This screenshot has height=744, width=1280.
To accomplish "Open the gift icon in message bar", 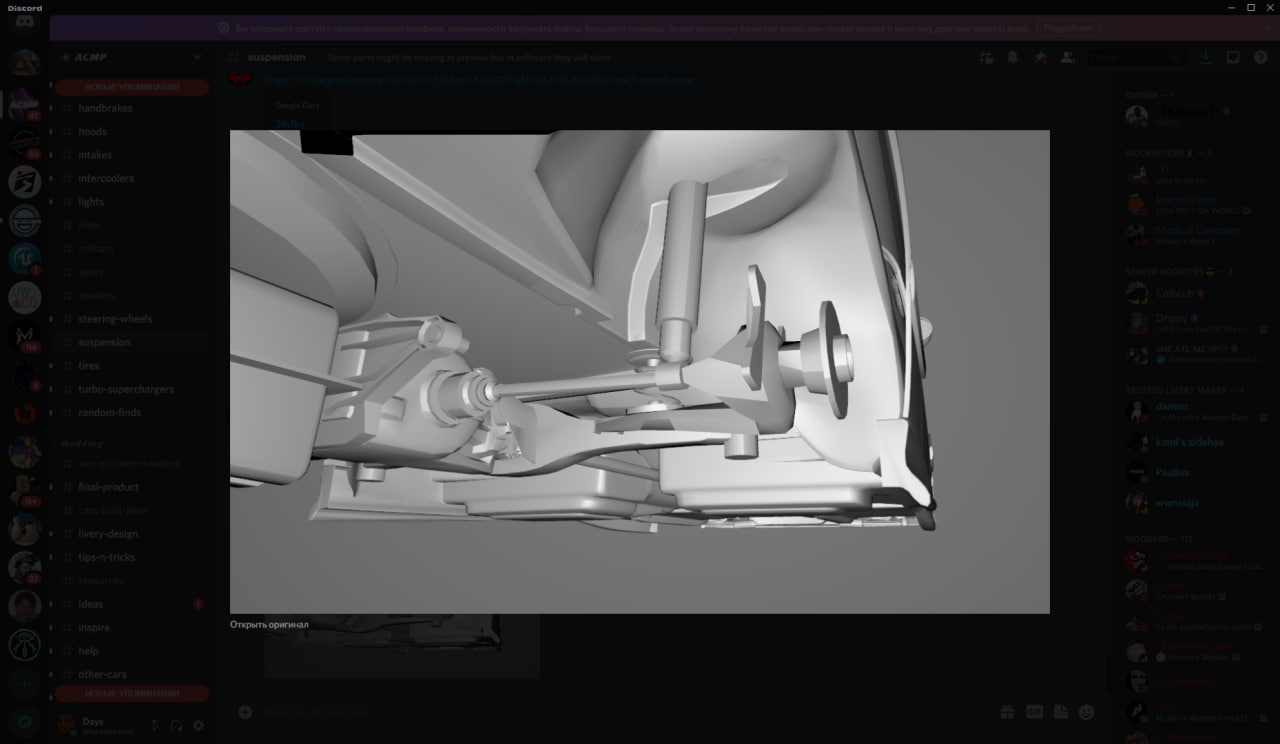I will pos(1007,712).
